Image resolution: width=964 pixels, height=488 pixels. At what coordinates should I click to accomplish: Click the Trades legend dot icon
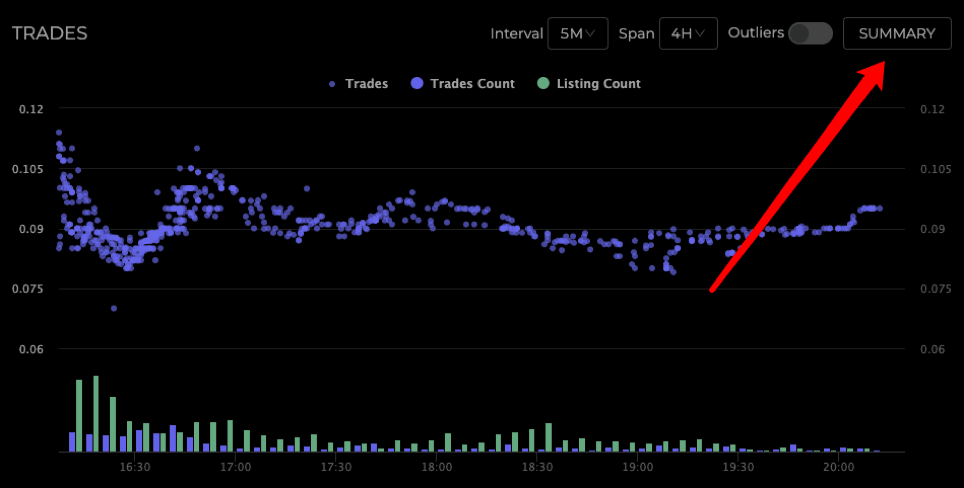coord(332,84)
